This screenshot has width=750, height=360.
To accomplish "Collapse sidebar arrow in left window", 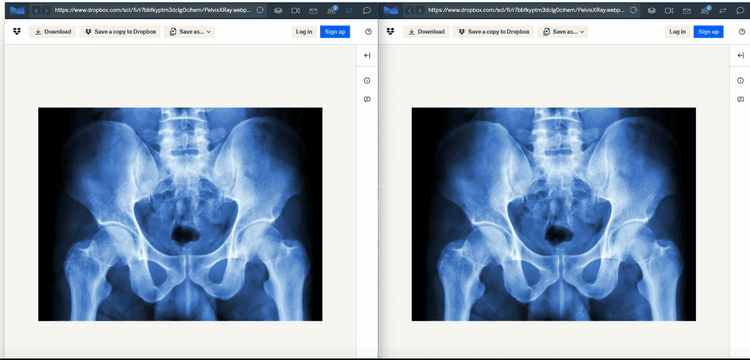I will click(367, 55).
